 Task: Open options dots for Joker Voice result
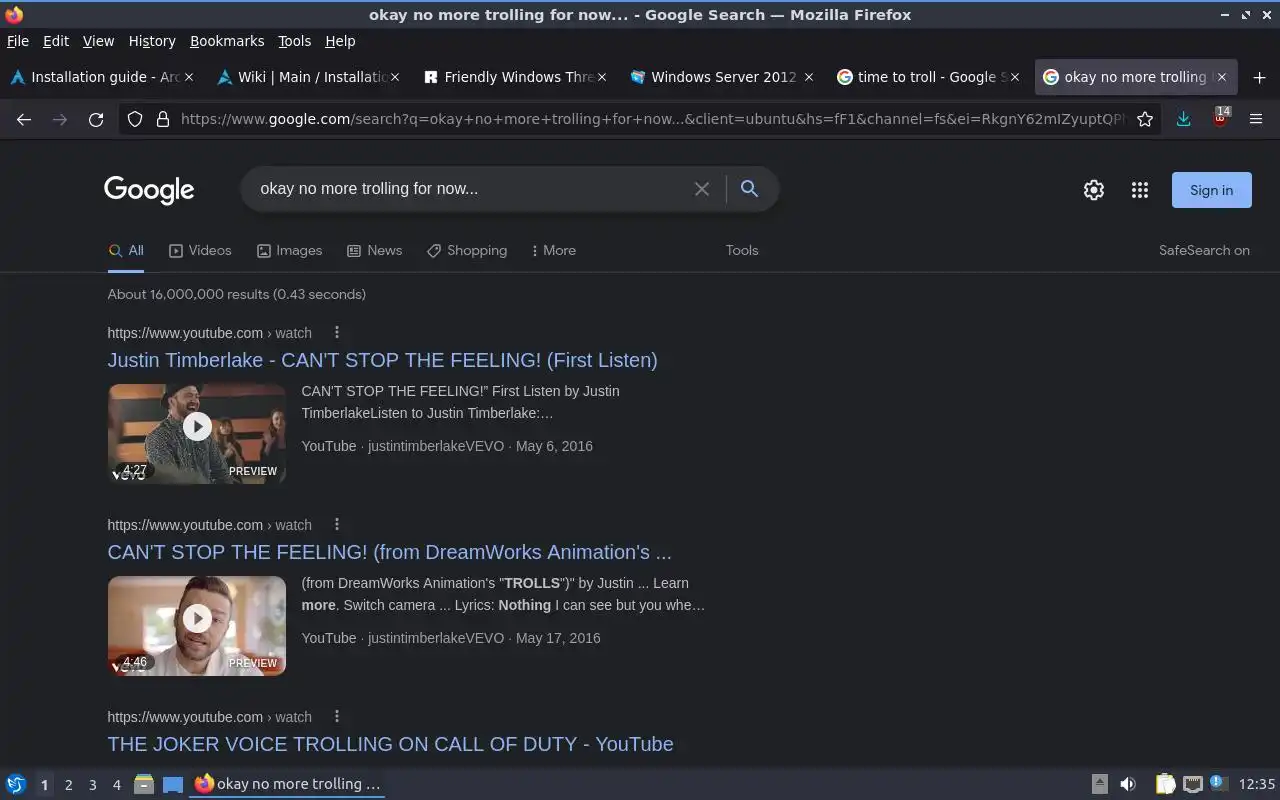coord(337,716)
